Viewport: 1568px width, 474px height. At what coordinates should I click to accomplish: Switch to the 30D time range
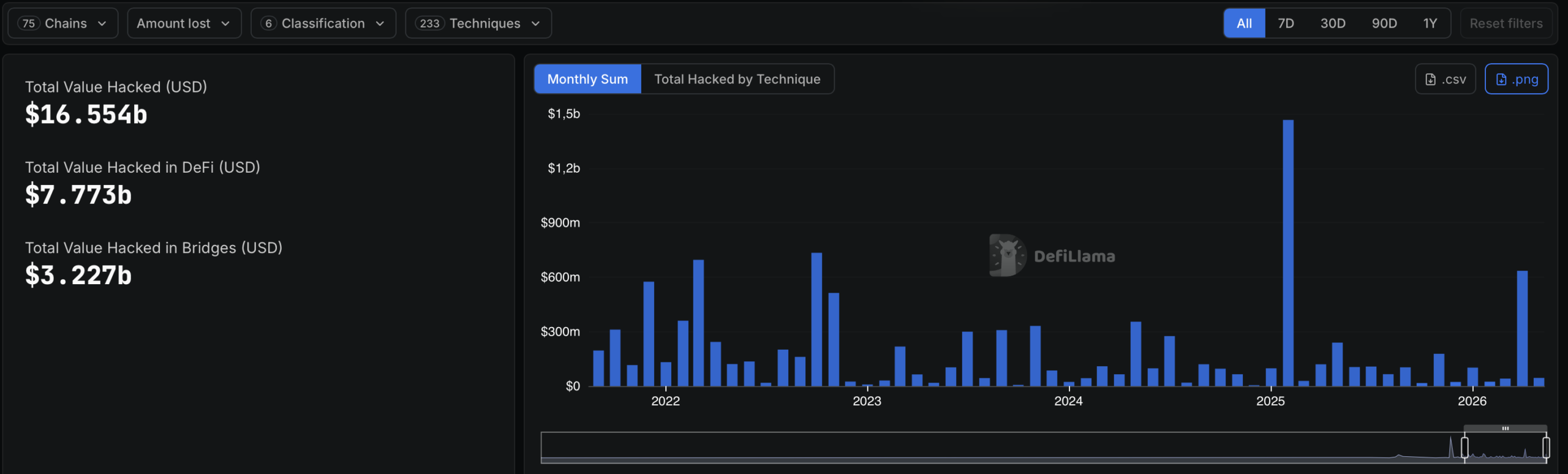point(1333,23)
